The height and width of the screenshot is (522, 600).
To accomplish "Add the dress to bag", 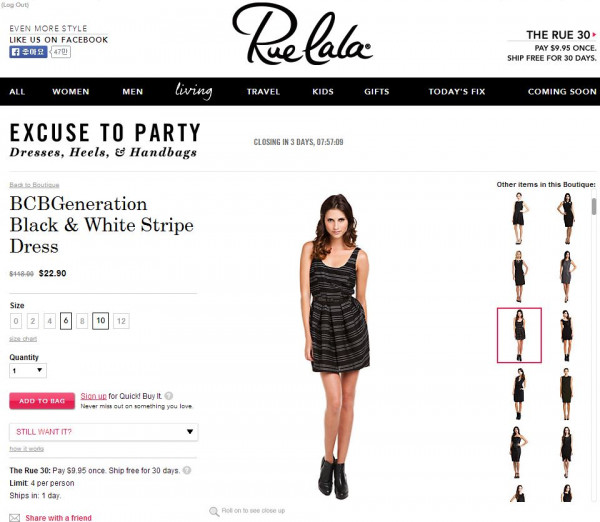I will click(x=42, y=401).
